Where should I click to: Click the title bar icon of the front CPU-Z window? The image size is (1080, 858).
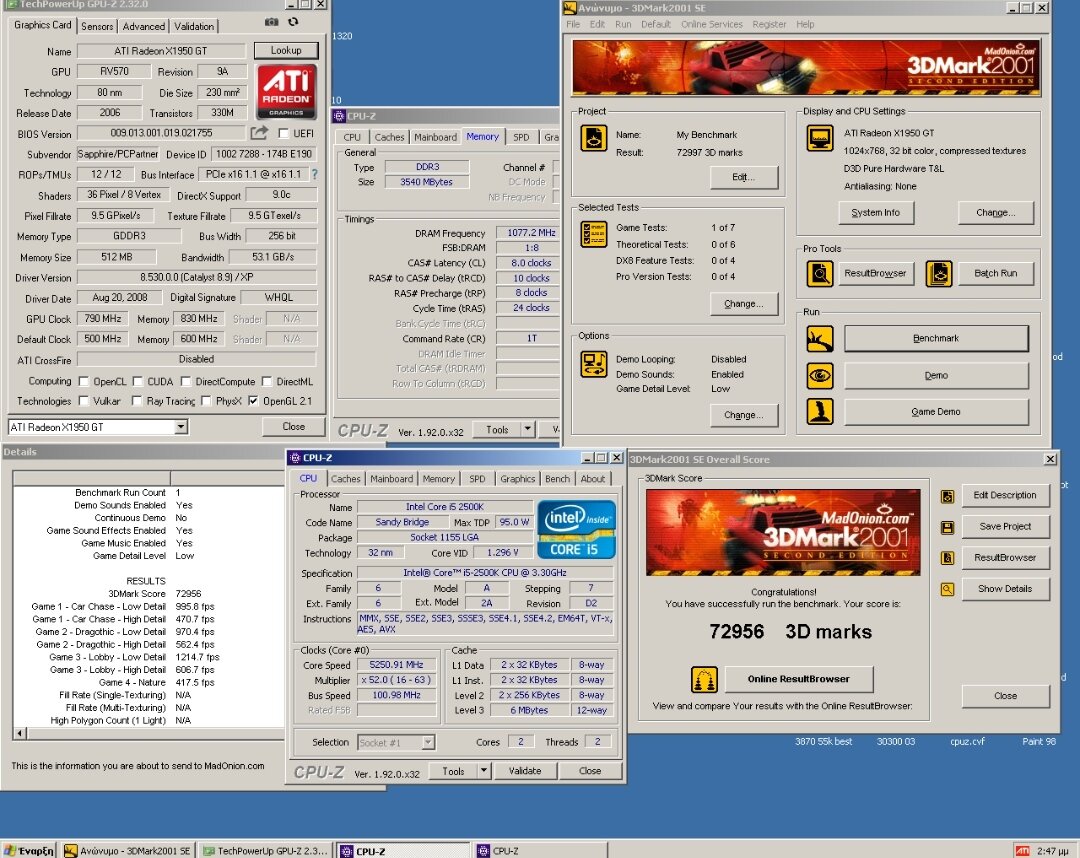(x=295, y=458)
